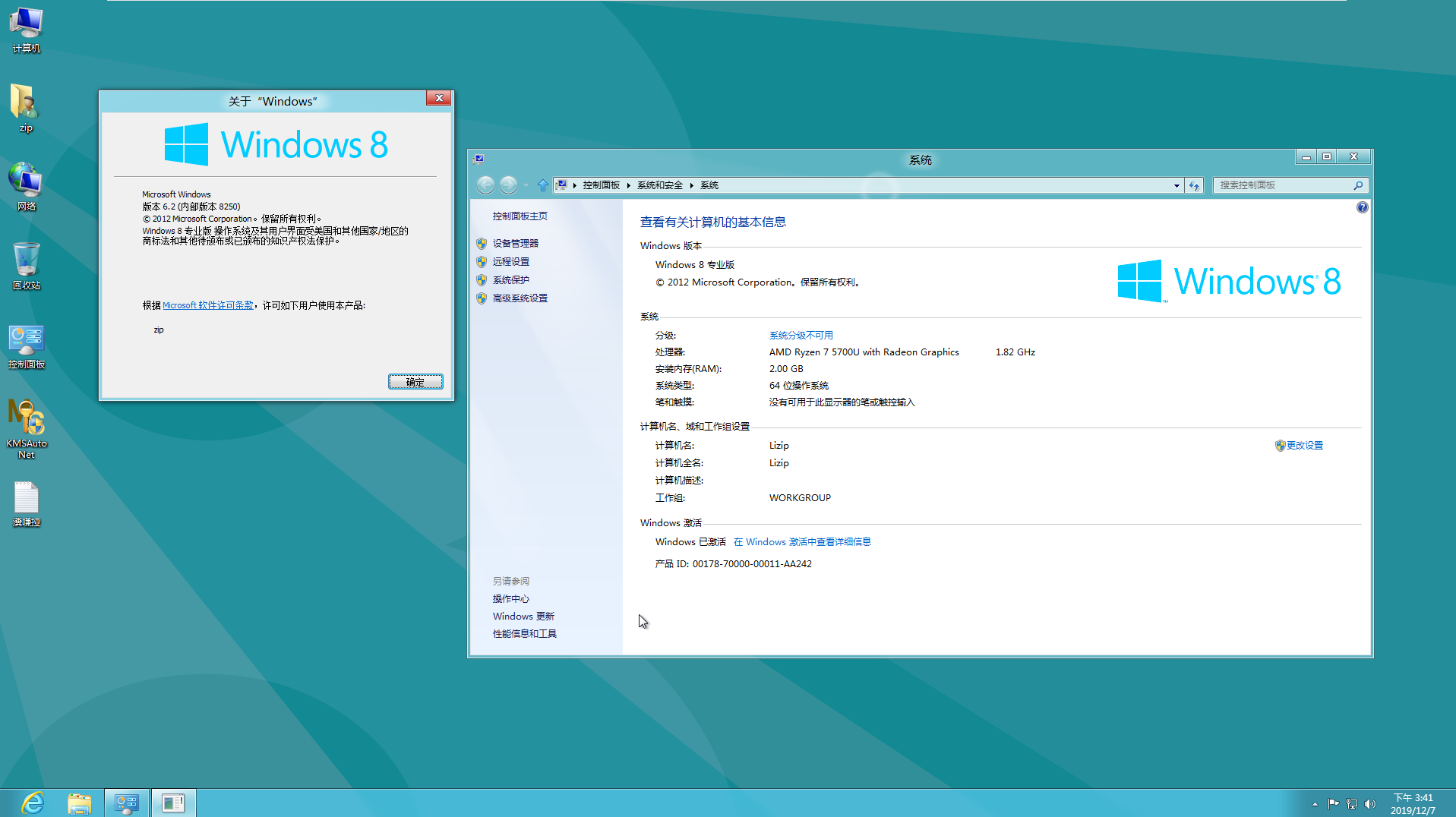Close the 关于 Windows dialog

pyautogui.click(x=438, y=98)
